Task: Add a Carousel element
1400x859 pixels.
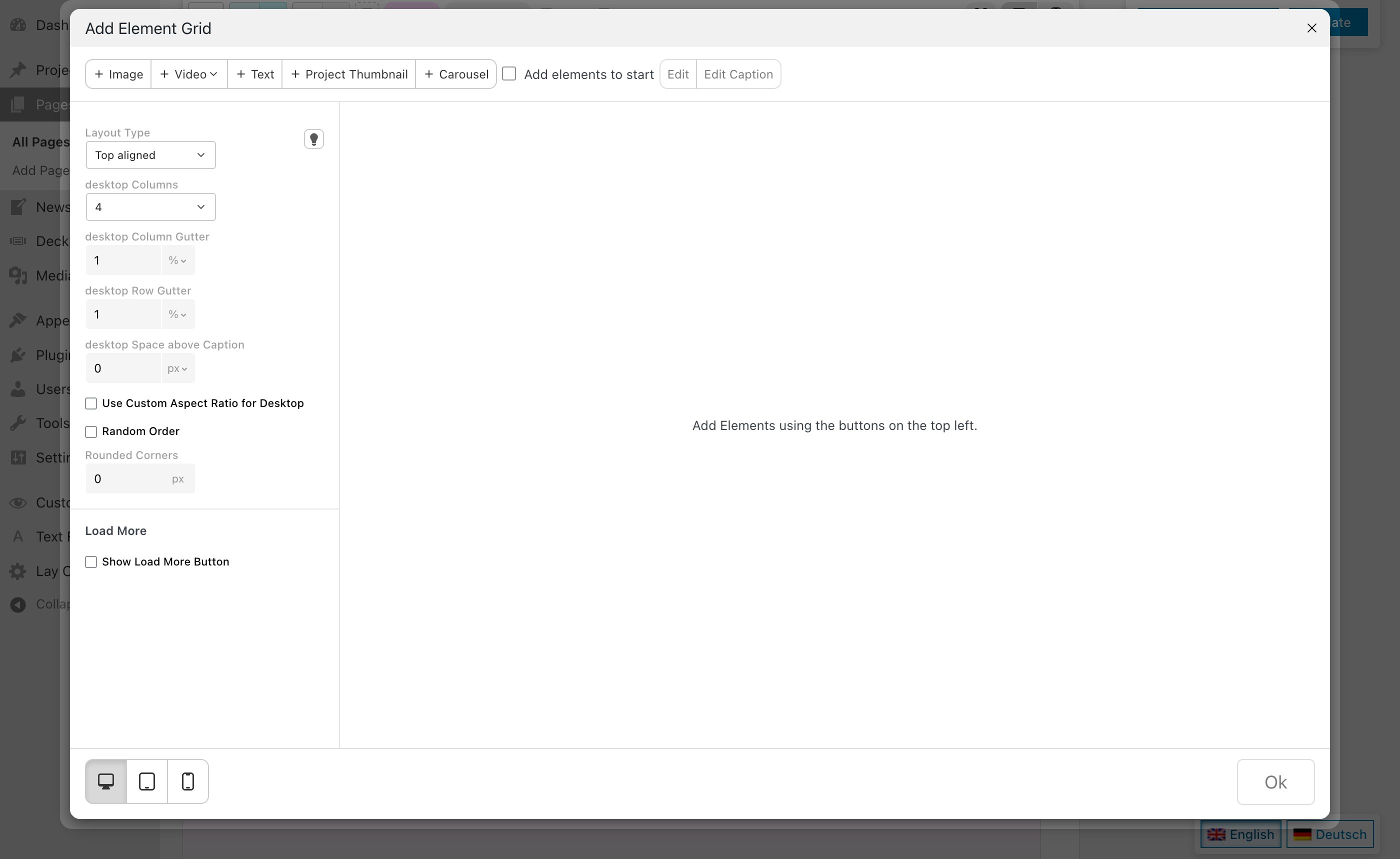Action: [x=456, y=74]
